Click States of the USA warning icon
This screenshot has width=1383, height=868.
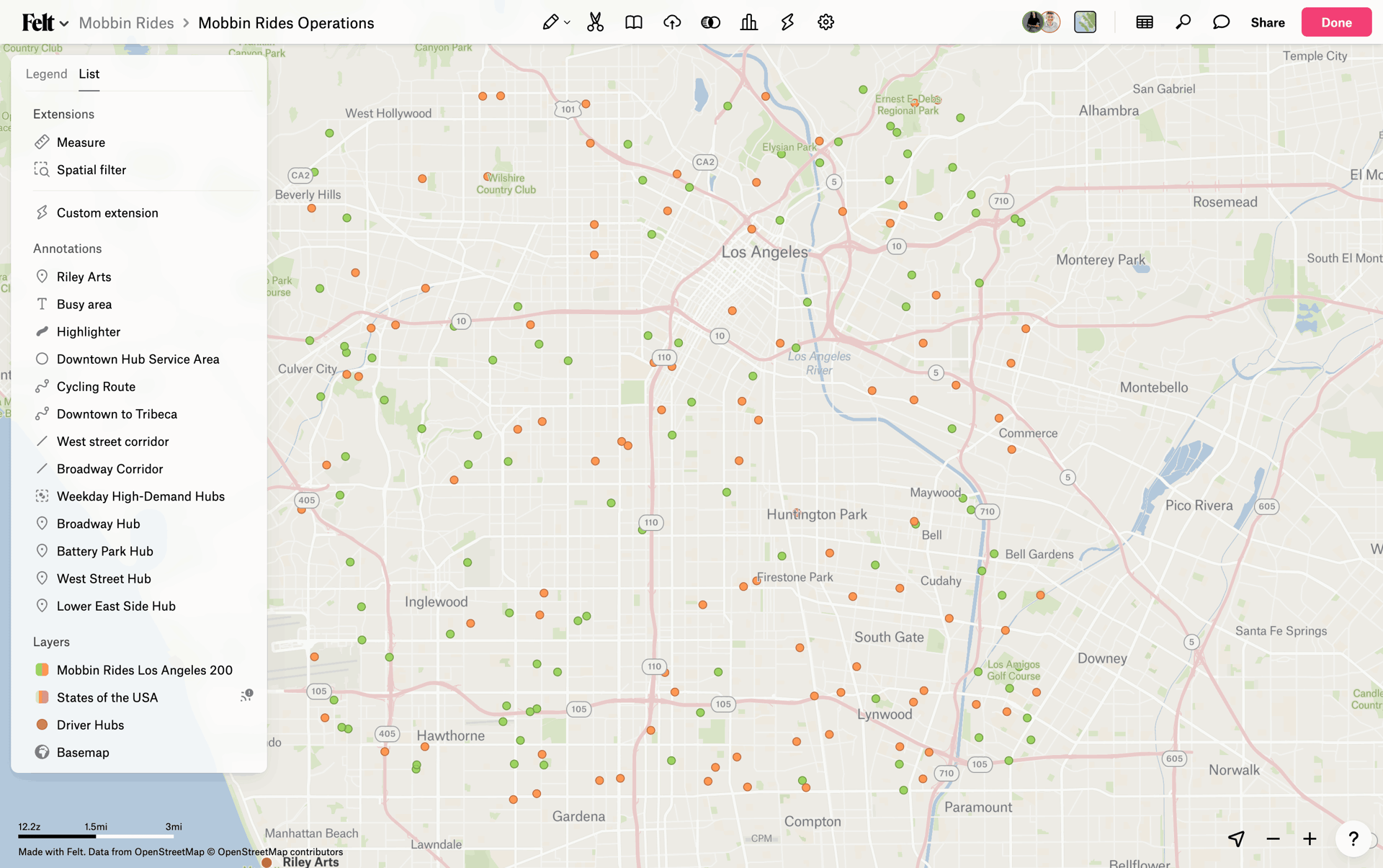246,696
